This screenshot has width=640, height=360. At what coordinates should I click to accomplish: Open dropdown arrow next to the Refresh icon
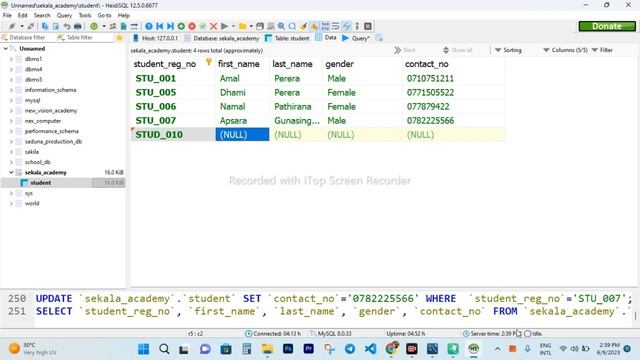104,26
